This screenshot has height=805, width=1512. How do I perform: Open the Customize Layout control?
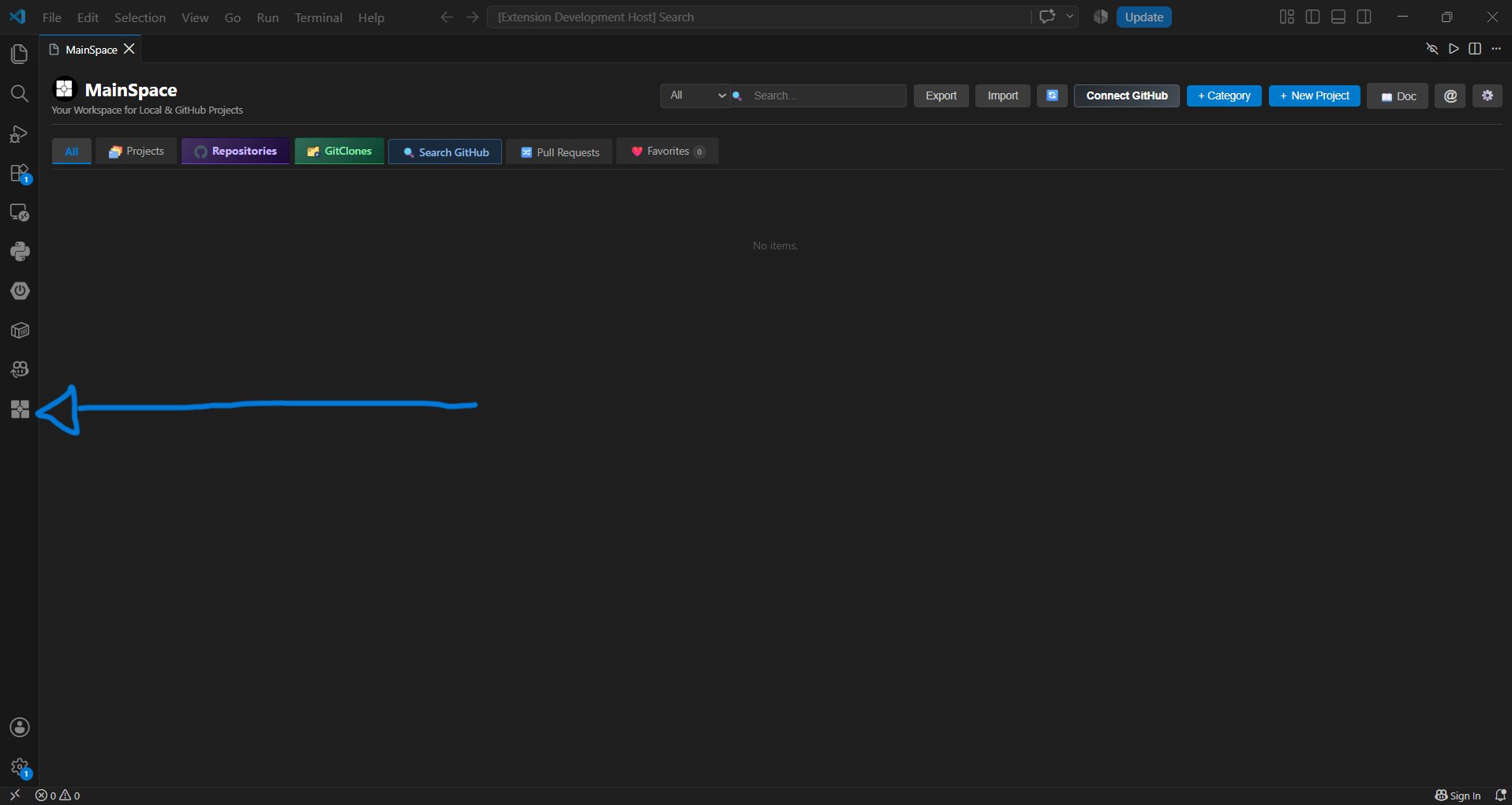click(1287, 17)
